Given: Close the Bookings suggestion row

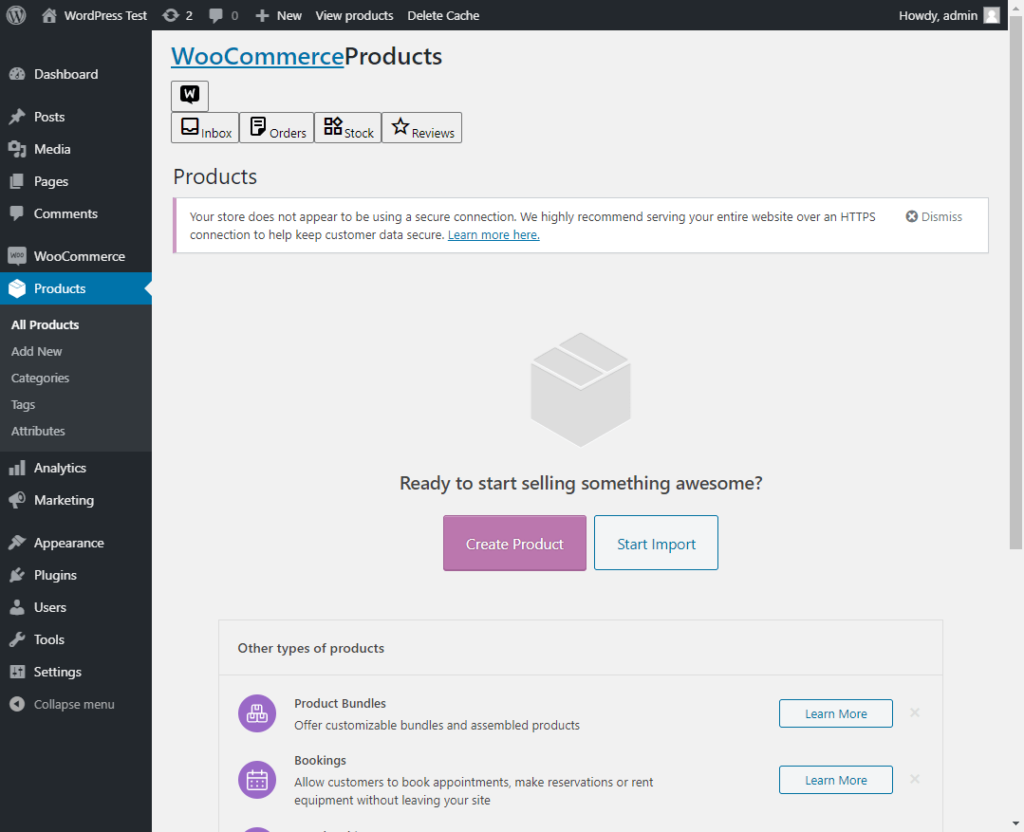Looking at the screenshot, I should pyautogui.click(x=915, y=779).
